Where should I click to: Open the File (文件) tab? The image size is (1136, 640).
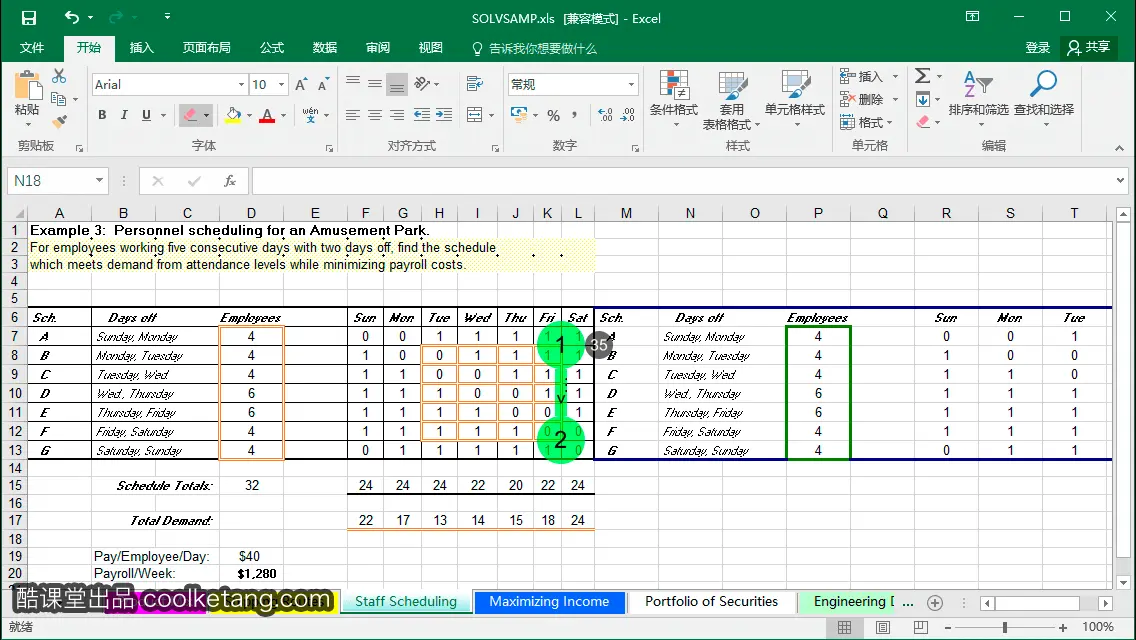click(31, 48)
